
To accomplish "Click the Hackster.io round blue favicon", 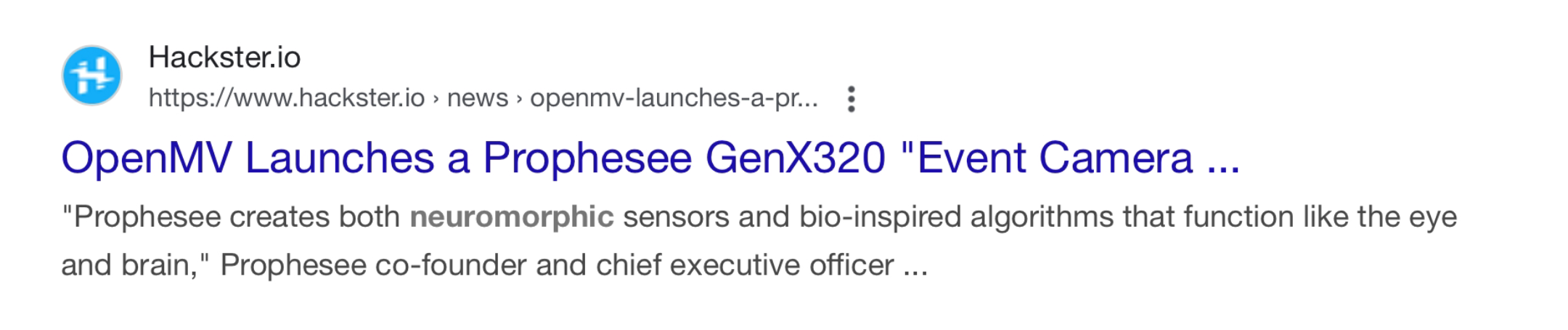I will tap(91, 76).
